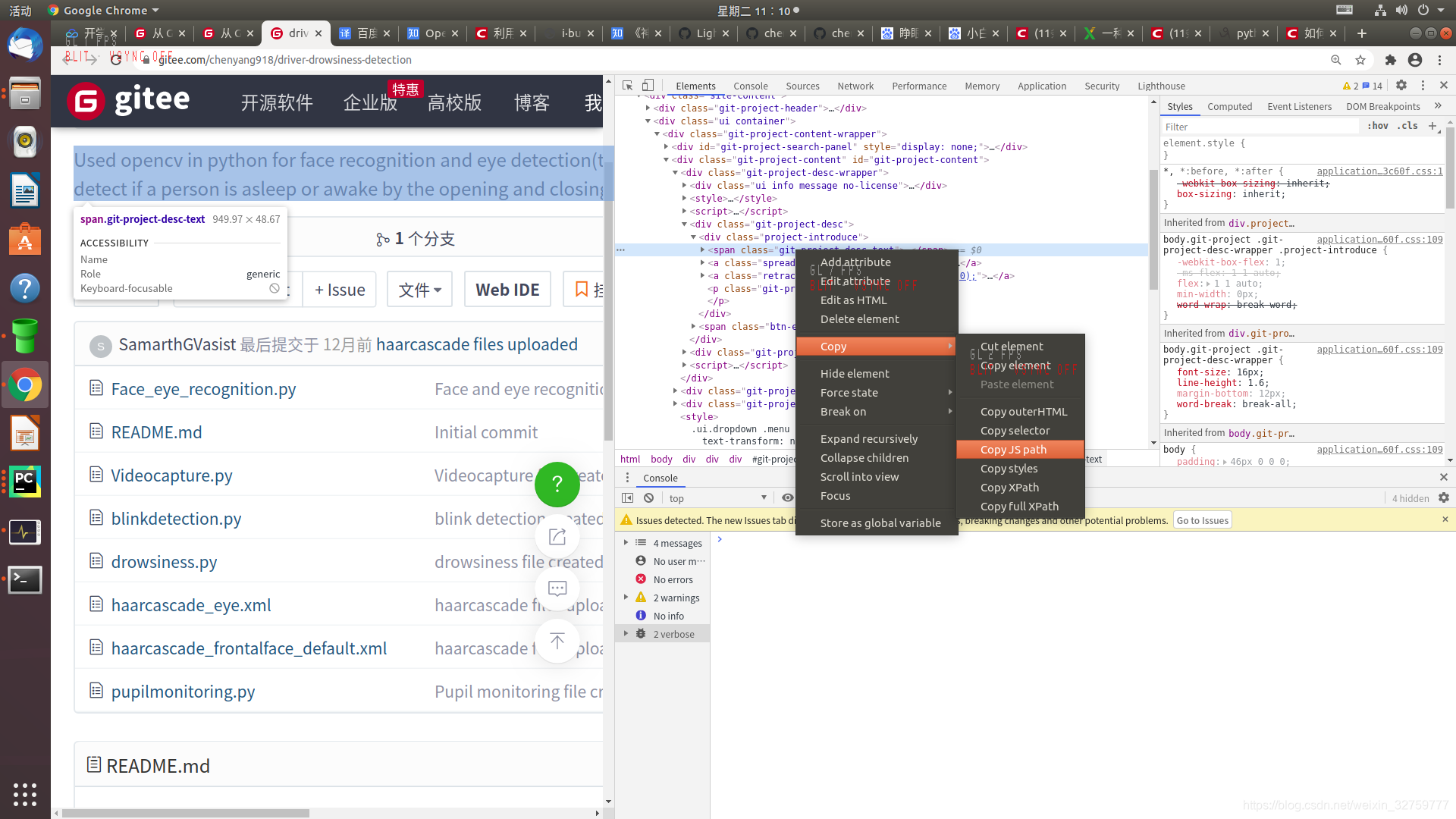The width and height of the screenshot is (1456, 819).
Task: Click the Web IDE button
Action: pyautogui.click(x=507, y=290)
